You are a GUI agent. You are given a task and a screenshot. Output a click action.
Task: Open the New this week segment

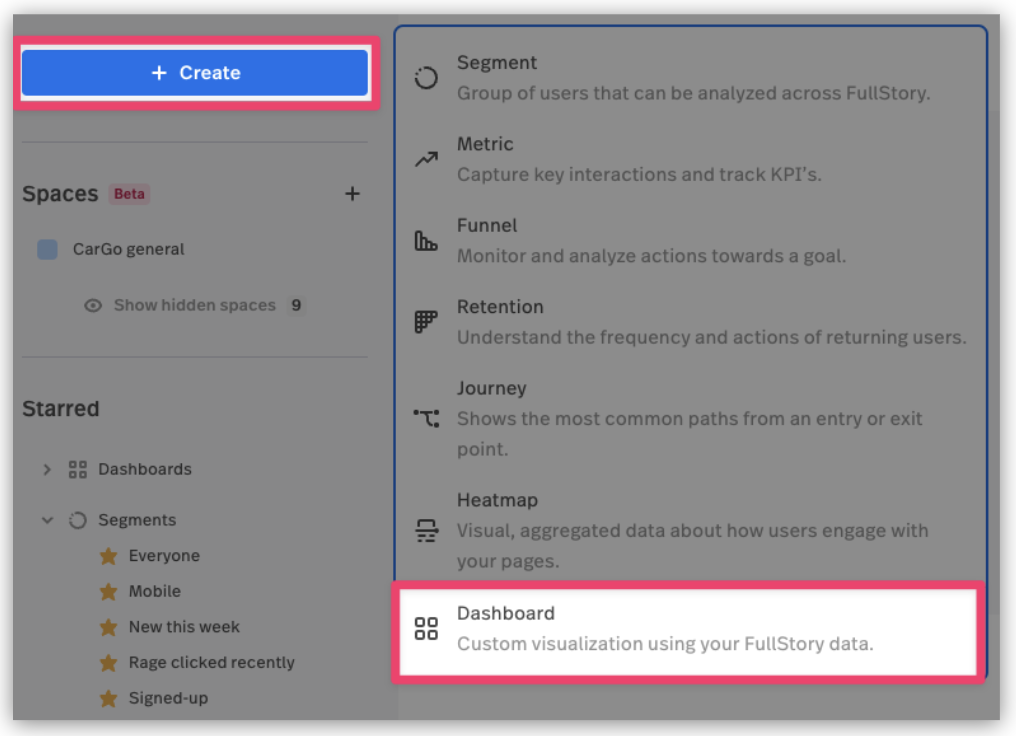(x=184, y=627)
